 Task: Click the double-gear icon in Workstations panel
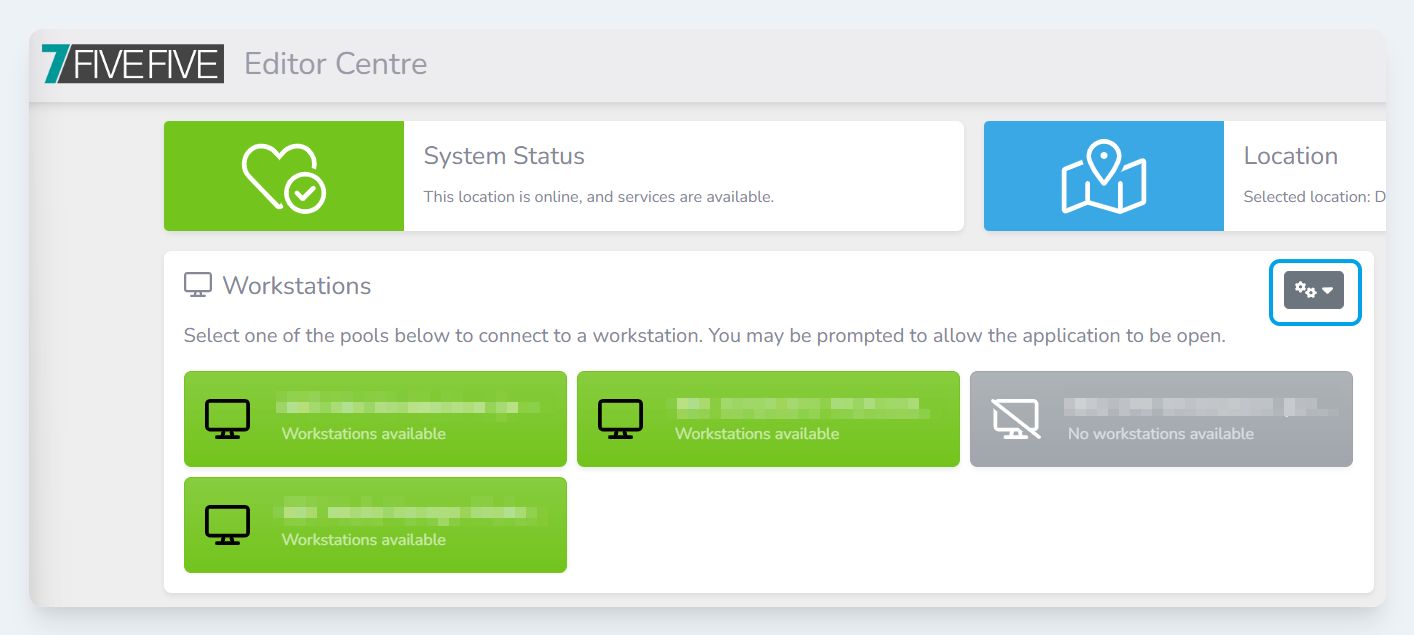(1305, 290)
